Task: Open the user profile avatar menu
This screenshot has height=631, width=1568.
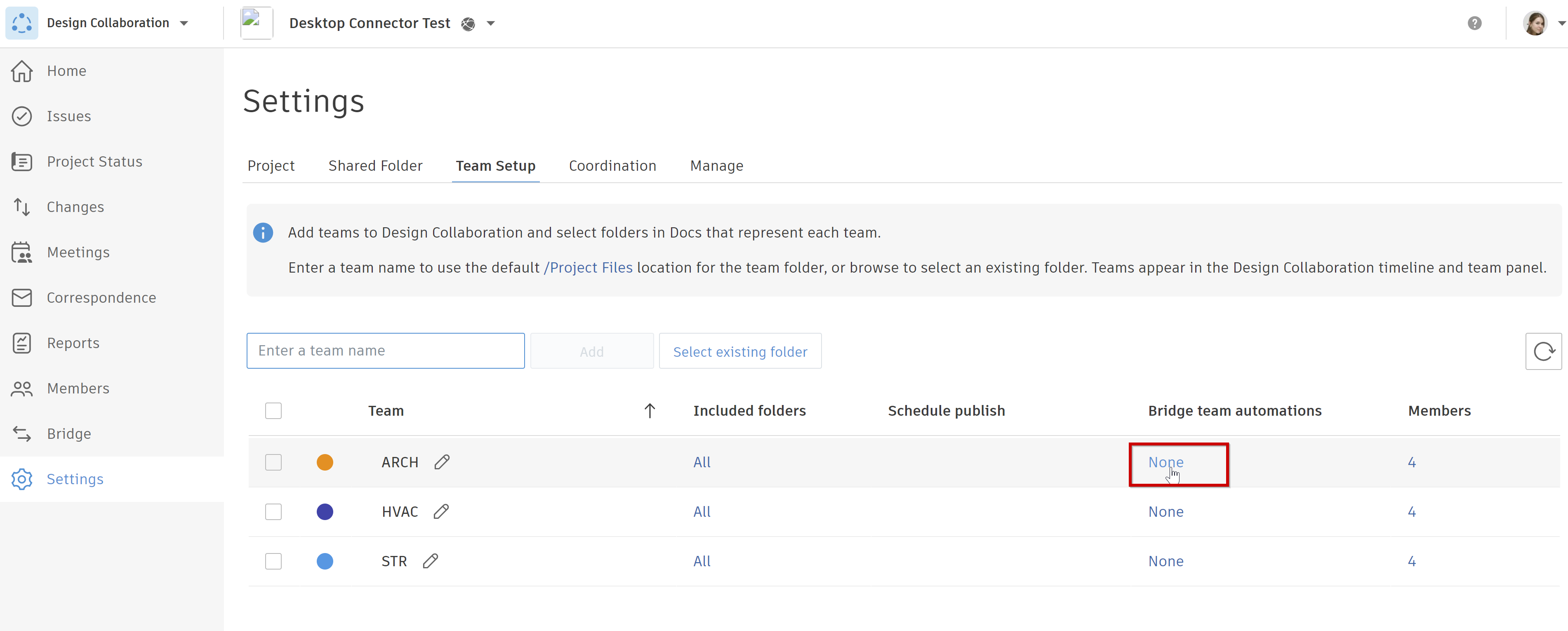Action: click(1536, 23)
